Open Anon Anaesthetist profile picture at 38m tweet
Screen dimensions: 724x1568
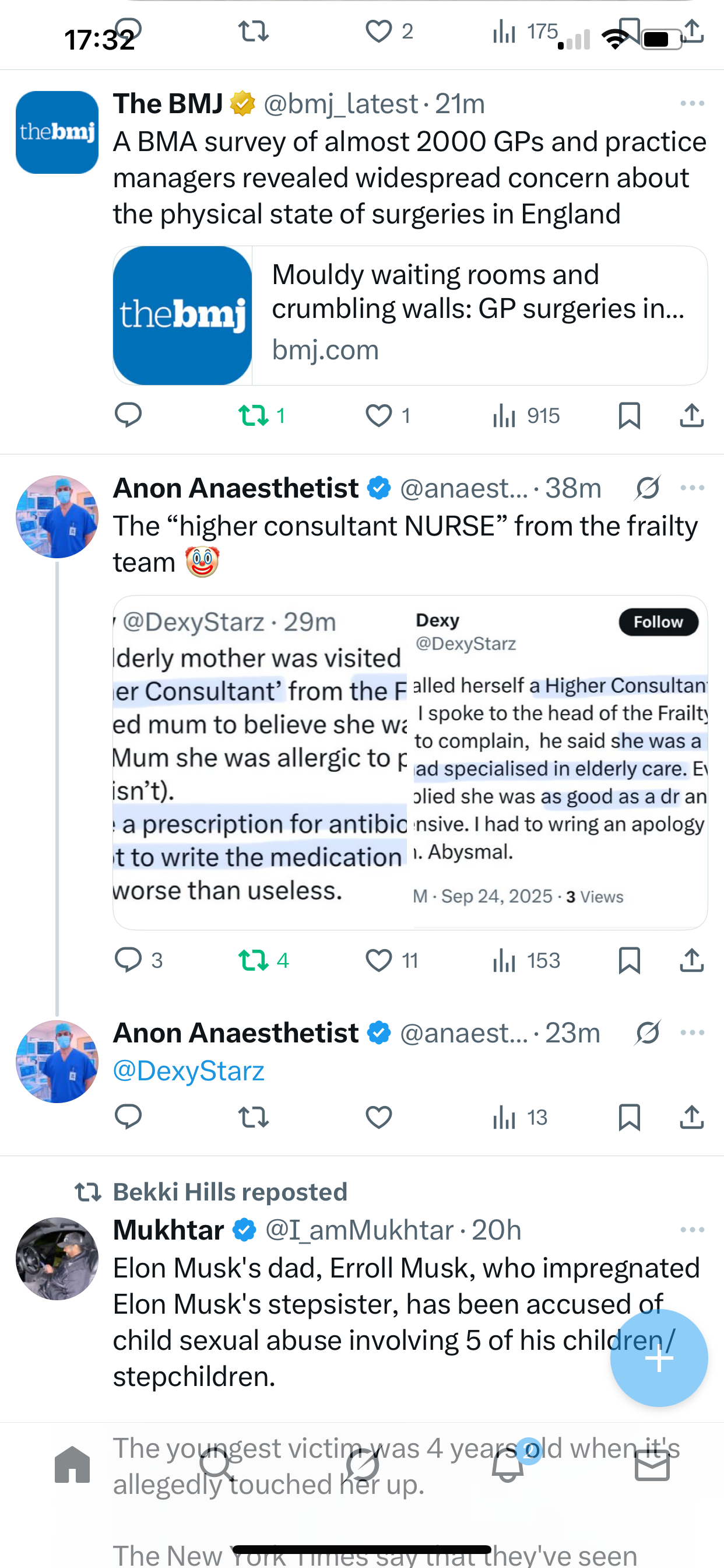click(x=57, y=517)
